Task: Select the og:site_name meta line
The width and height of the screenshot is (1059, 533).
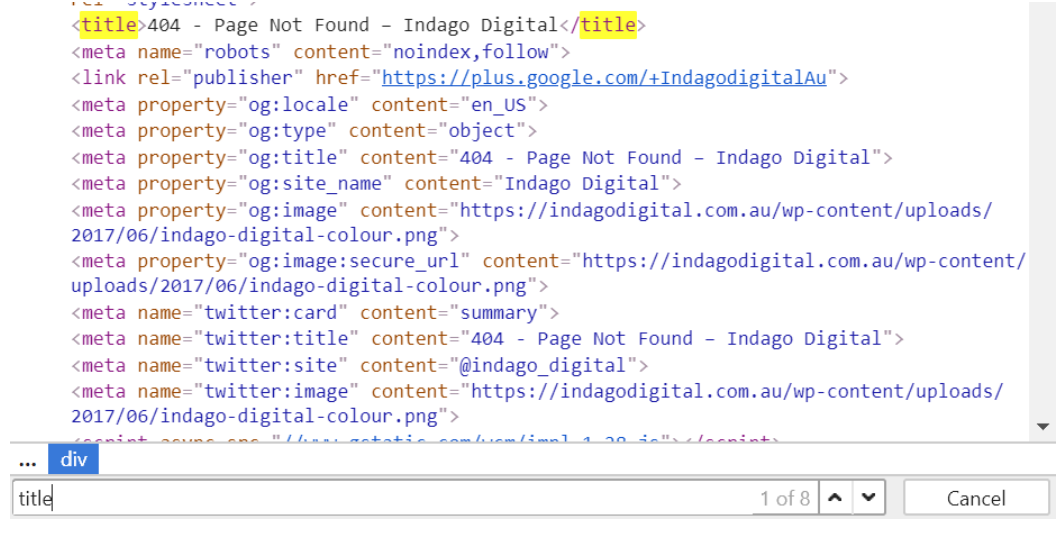Action: 376,183
